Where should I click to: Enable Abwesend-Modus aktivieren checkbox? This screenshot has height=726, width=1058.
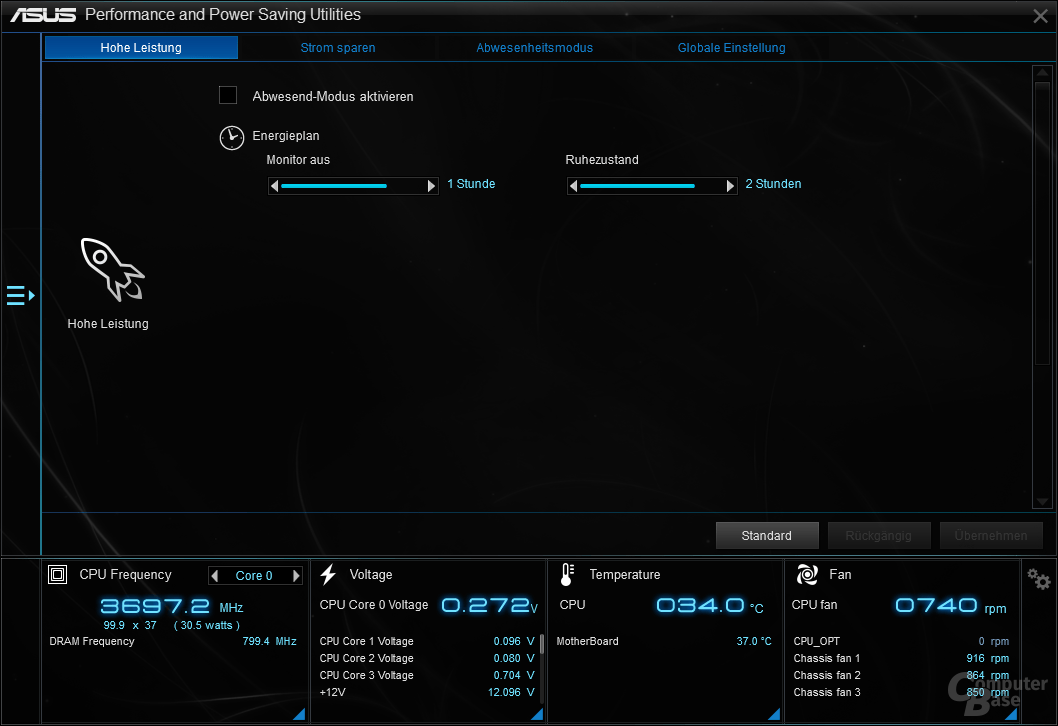[228, 96]
